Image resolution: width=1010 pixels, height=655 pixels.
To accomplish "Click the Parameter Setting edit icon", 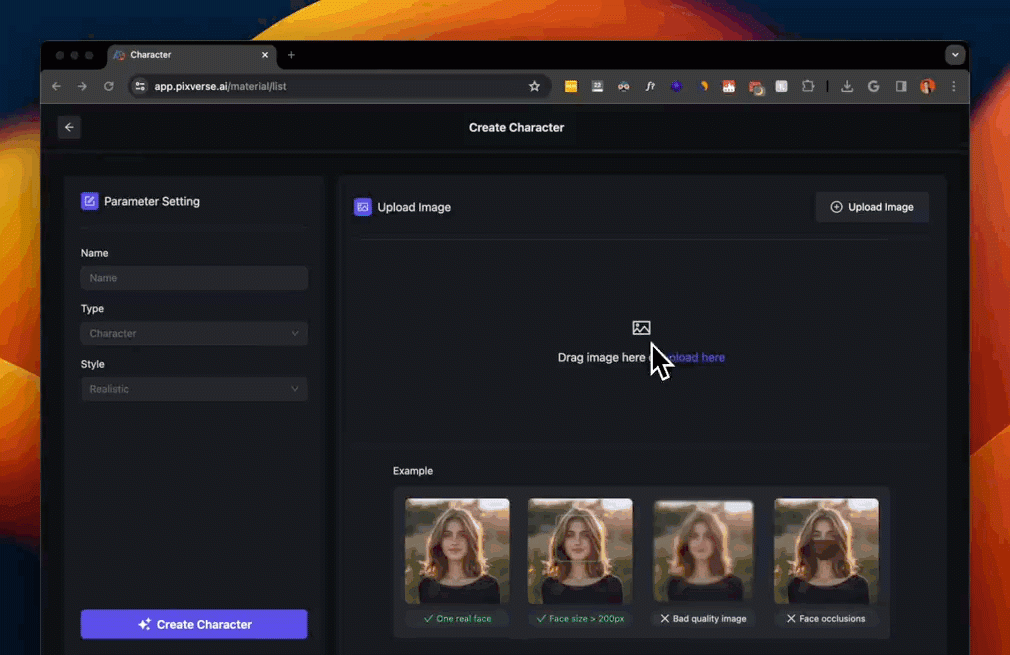I will point(90,201).
